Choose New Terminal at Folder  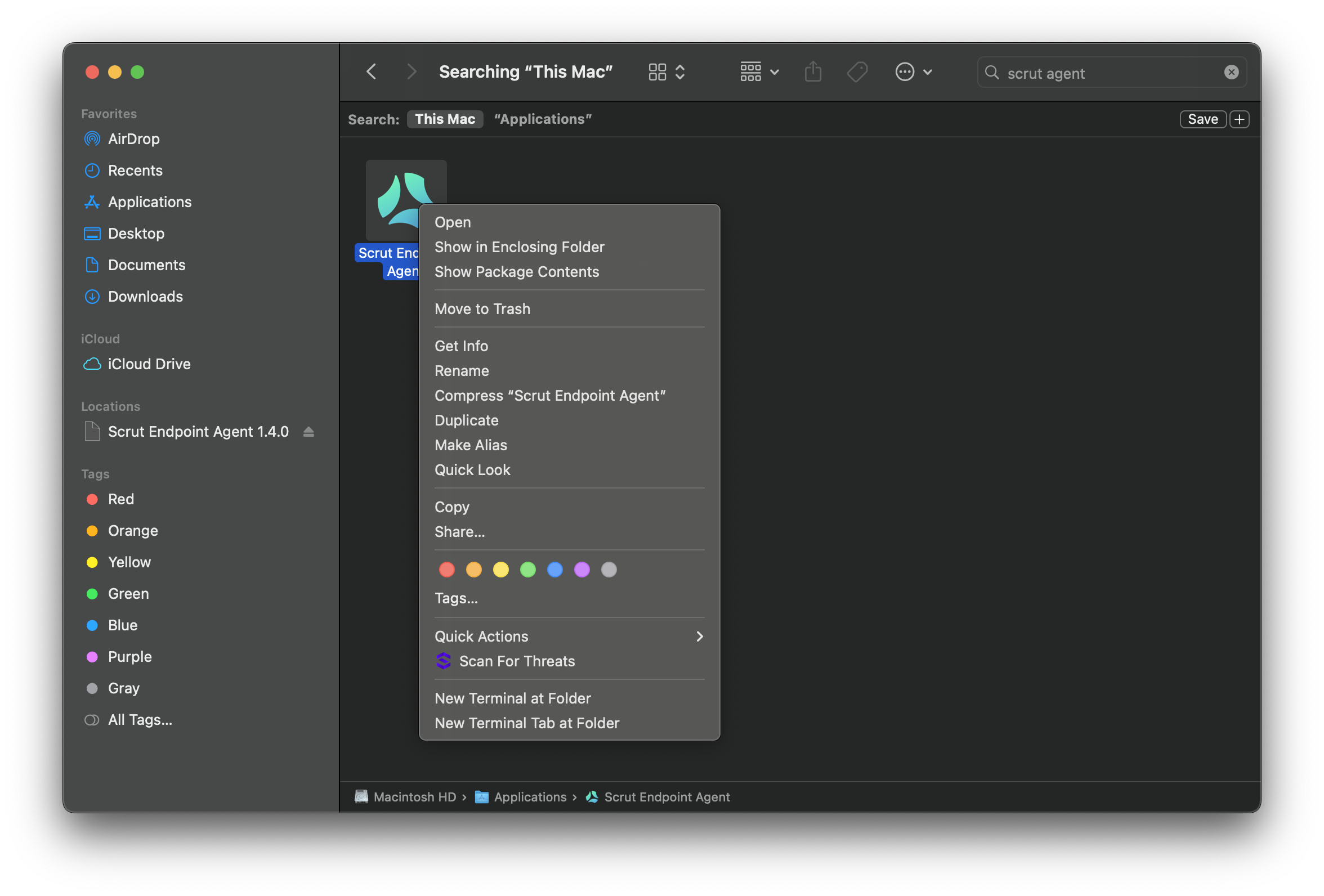point(569,698)
